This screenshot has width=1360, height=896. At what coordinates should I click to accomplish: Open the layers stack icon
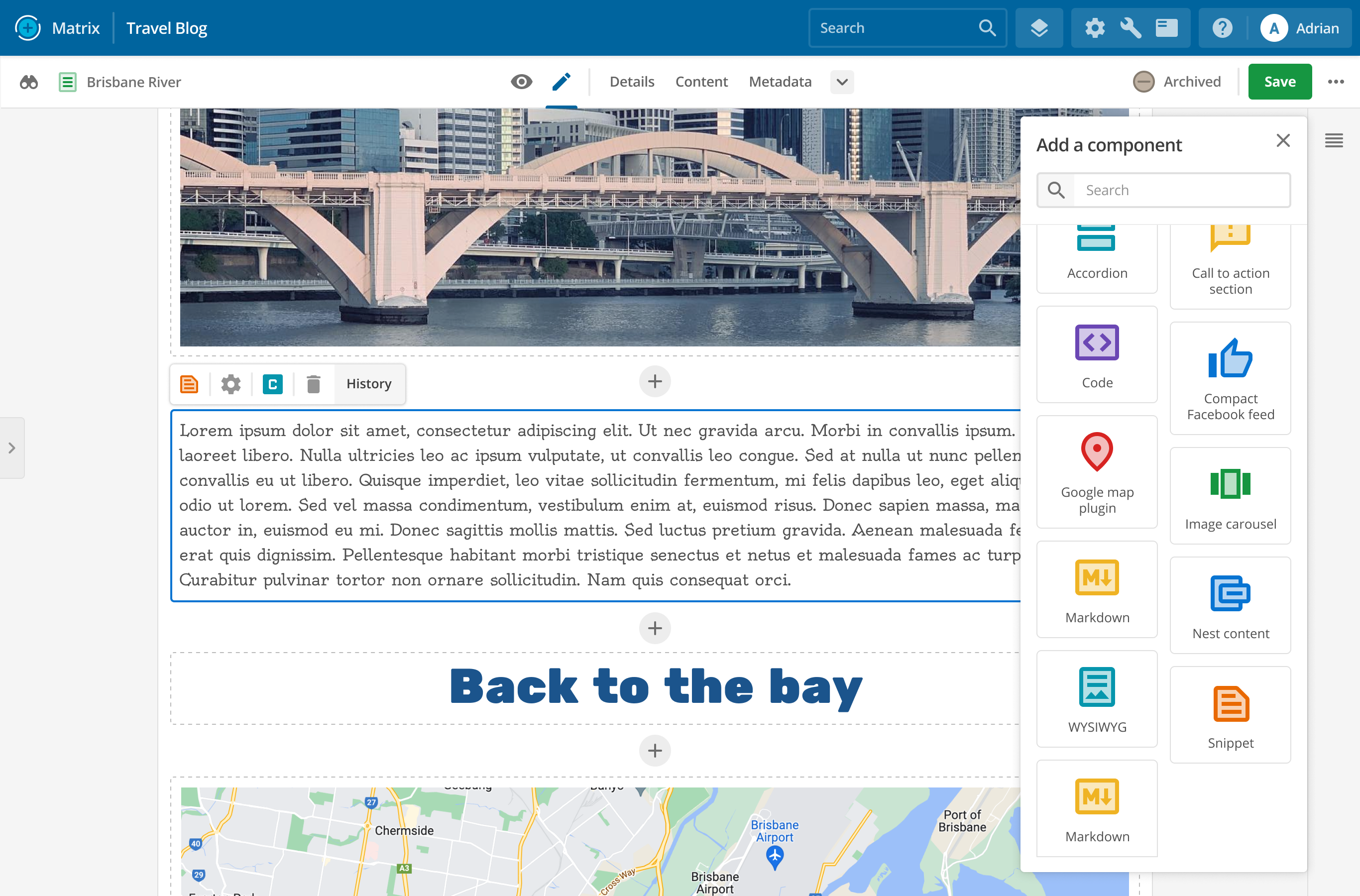(x=1039, y=28)
